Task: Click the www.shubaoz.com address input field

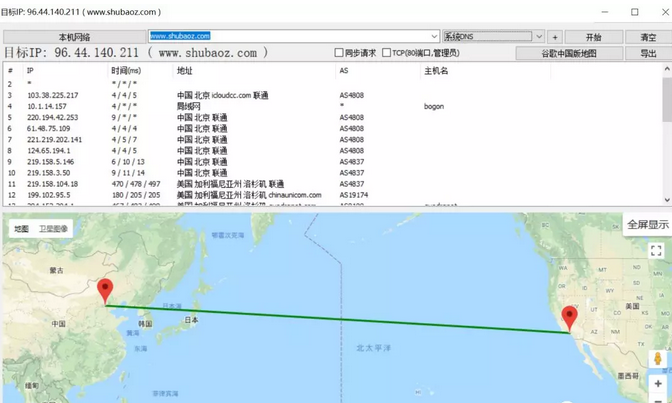Action: click(x=288, y=37)
